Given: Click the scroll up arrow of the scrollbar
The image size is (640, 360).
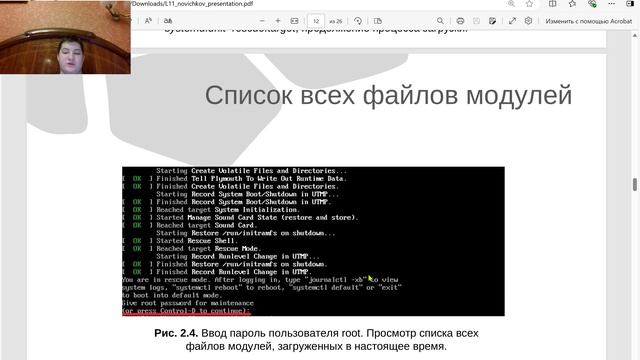Looking at the screenshot, I should click(635, 36).
